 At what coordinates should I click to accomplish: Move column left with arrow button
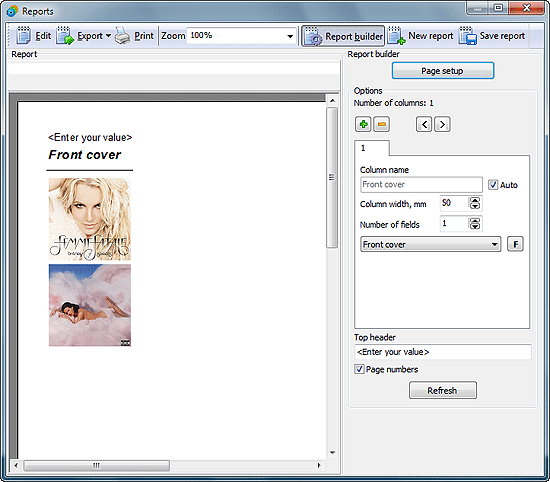point(424,124)
